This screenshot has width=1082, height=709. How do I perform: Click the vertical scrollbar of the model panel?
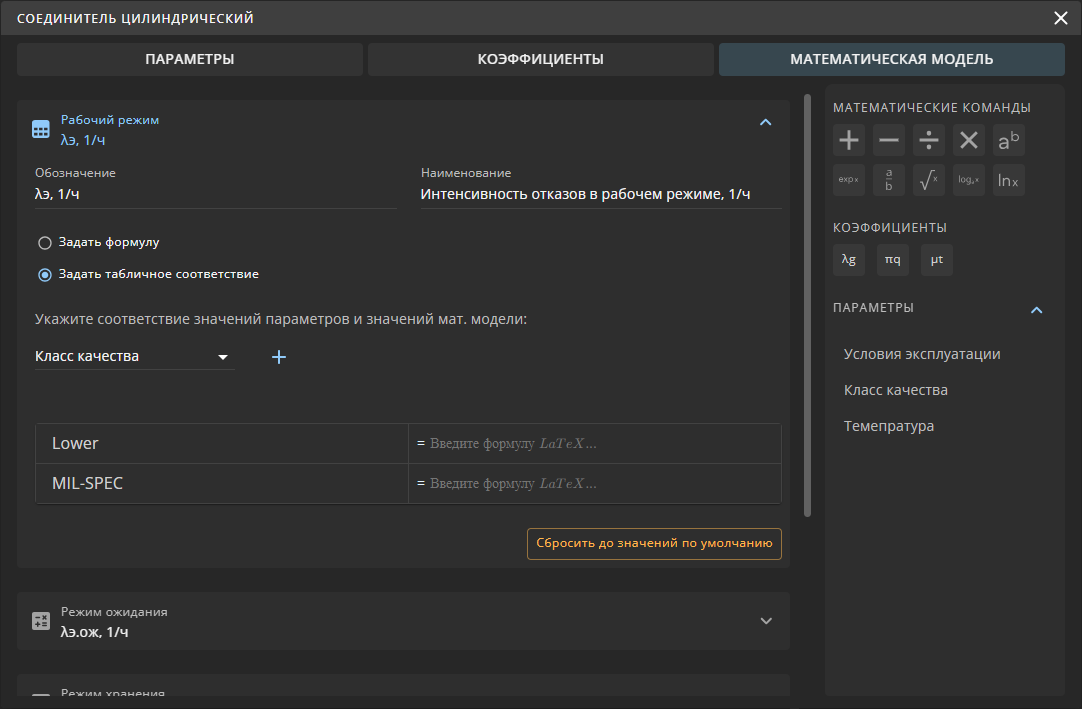[807, 305]
